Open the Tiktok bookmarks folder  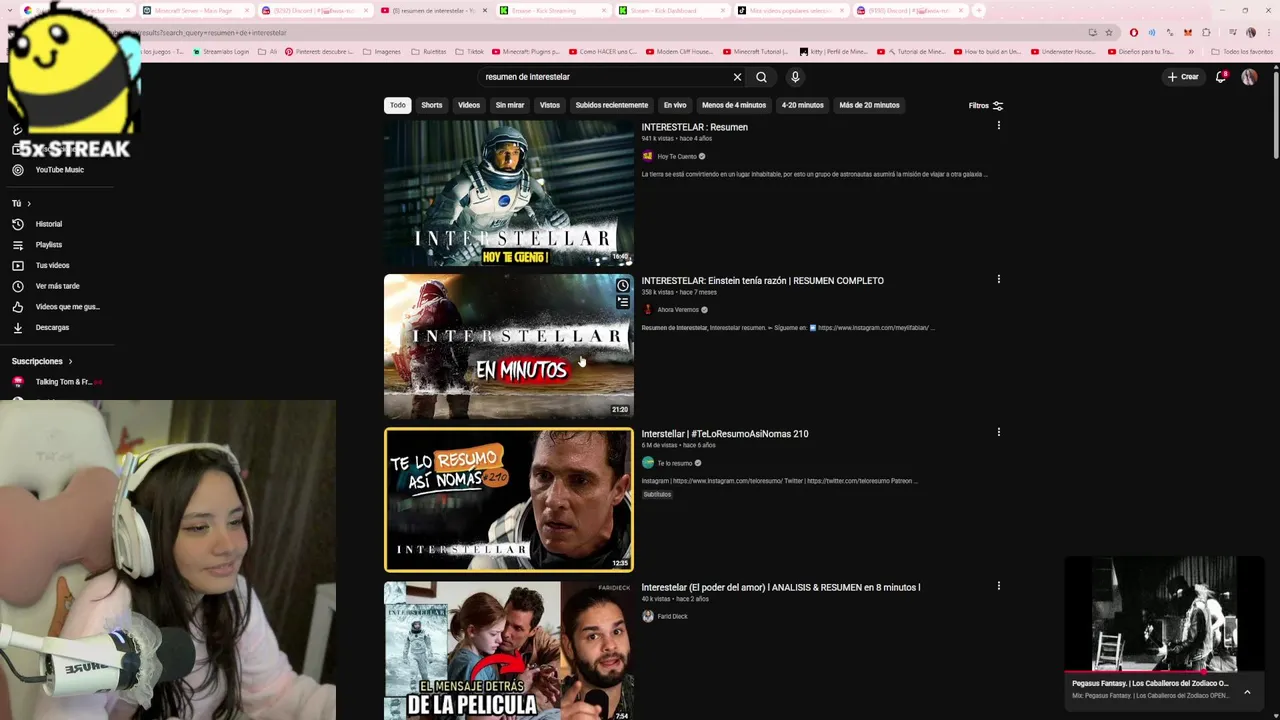[470, 51]
